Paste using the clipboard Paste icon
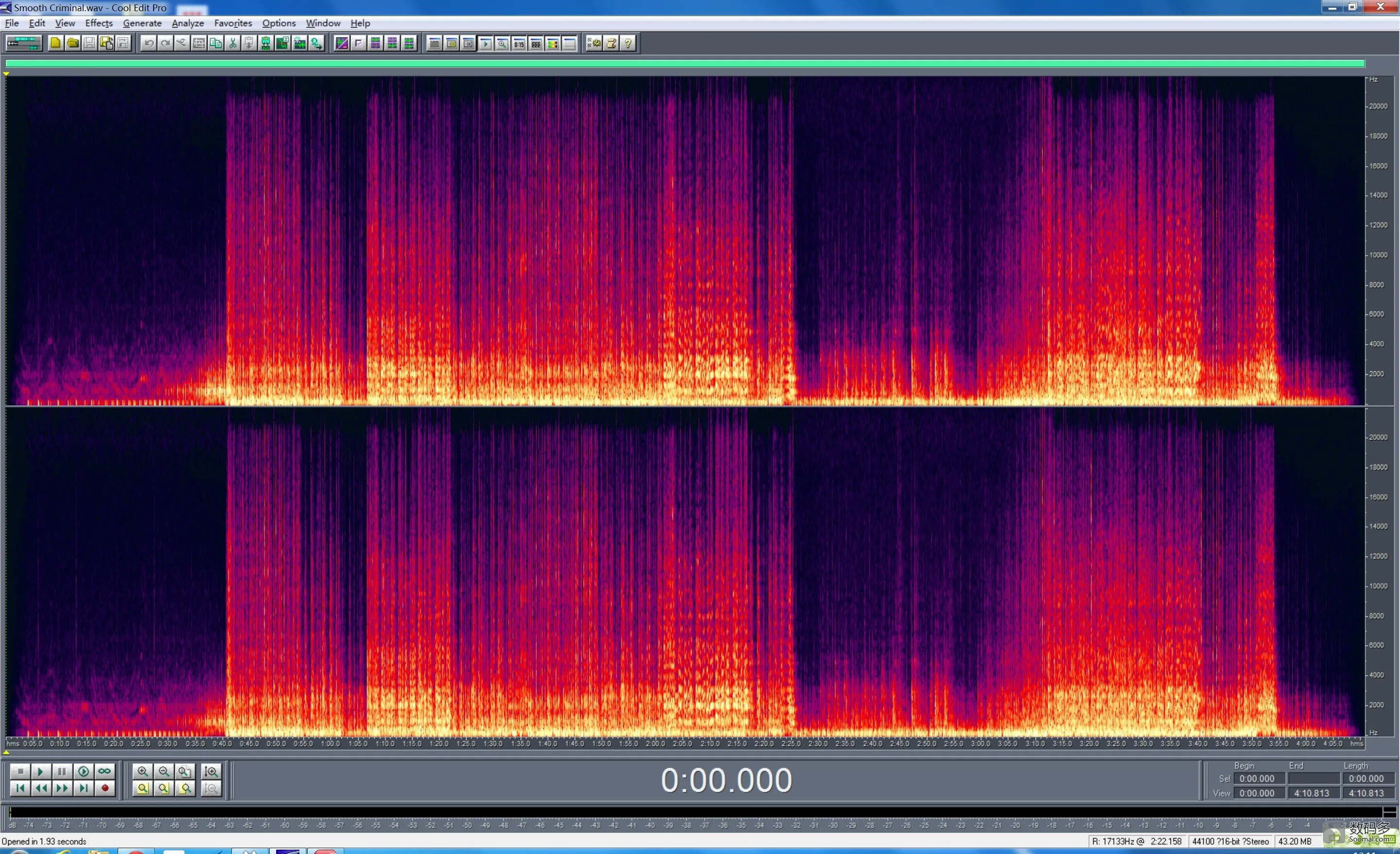This screenshot has height=854, width=1400. click(249, 43)
